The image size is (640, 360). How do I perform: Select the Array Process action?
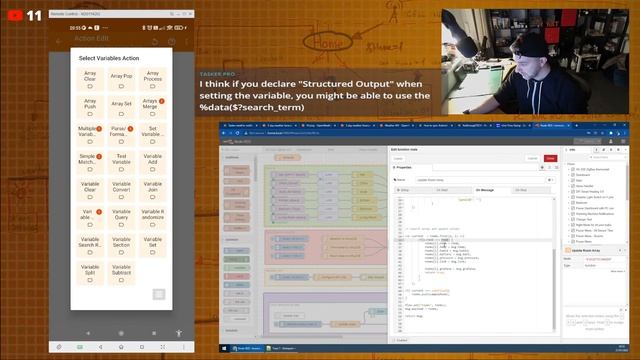click(152, 80)
